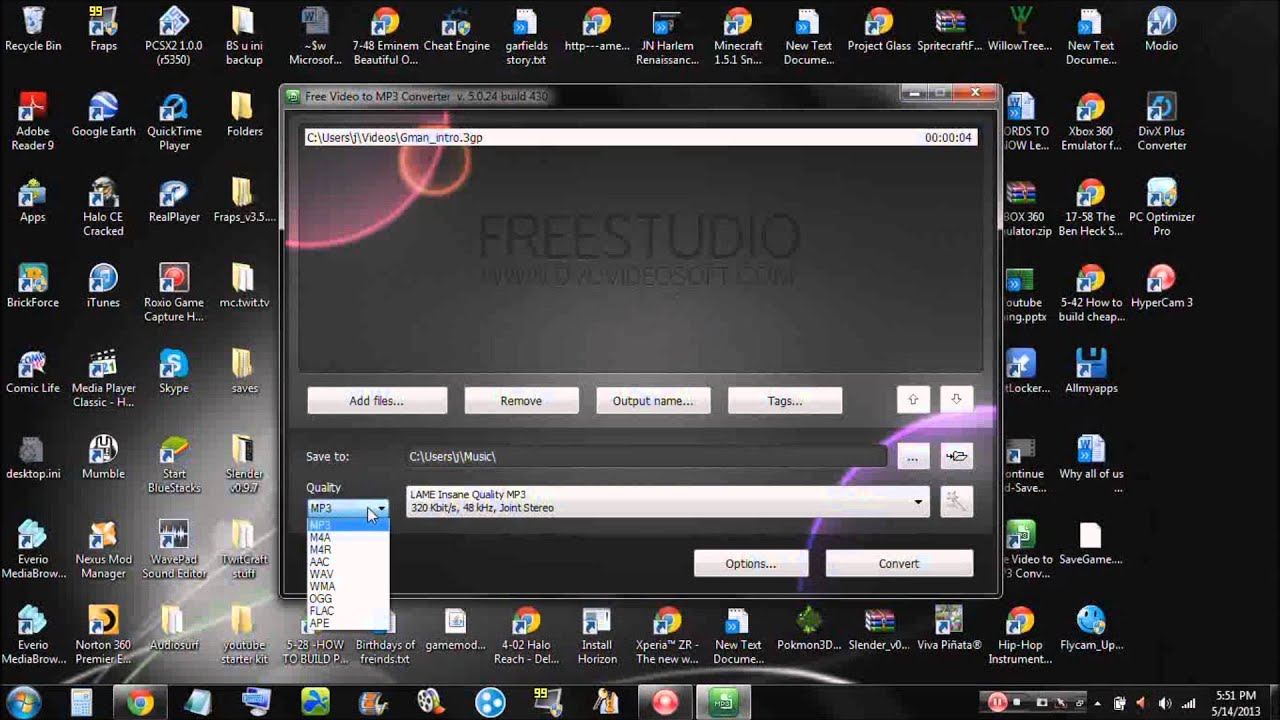Browse for a folder with the ... button
The image size is (1280, 720).
[912, 456]
